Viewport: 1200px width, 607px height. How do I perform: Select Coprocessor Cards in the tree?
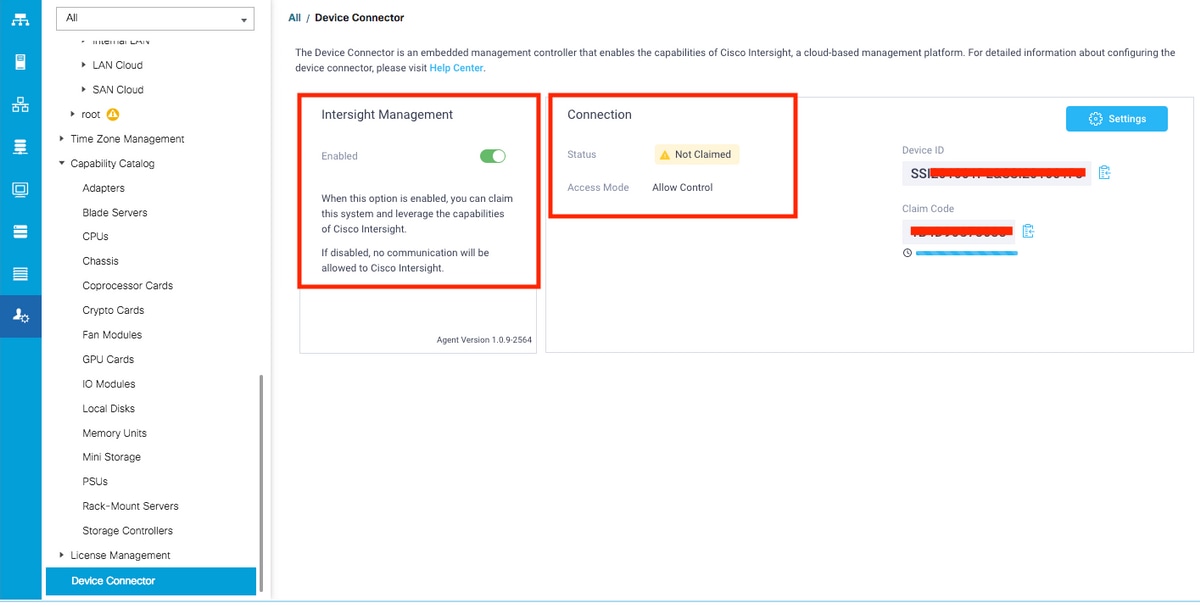[128, 286]
